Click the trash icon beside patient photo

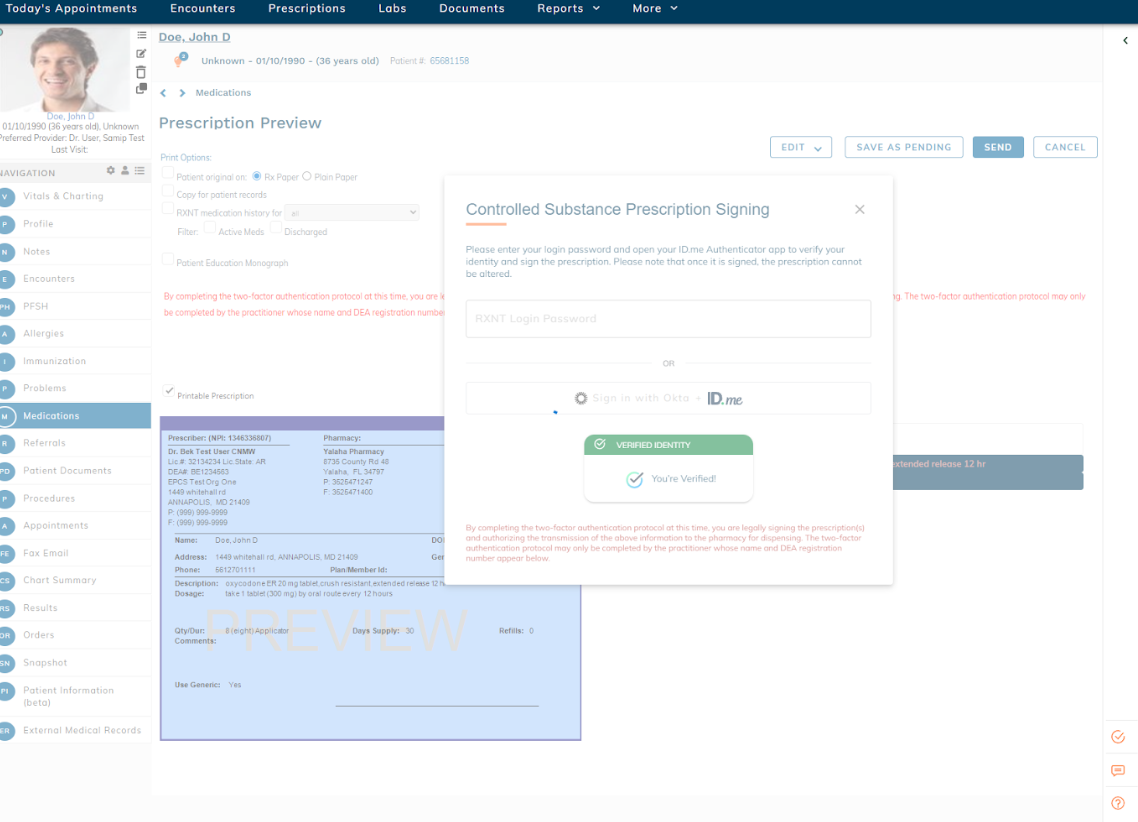click(141, 71)
